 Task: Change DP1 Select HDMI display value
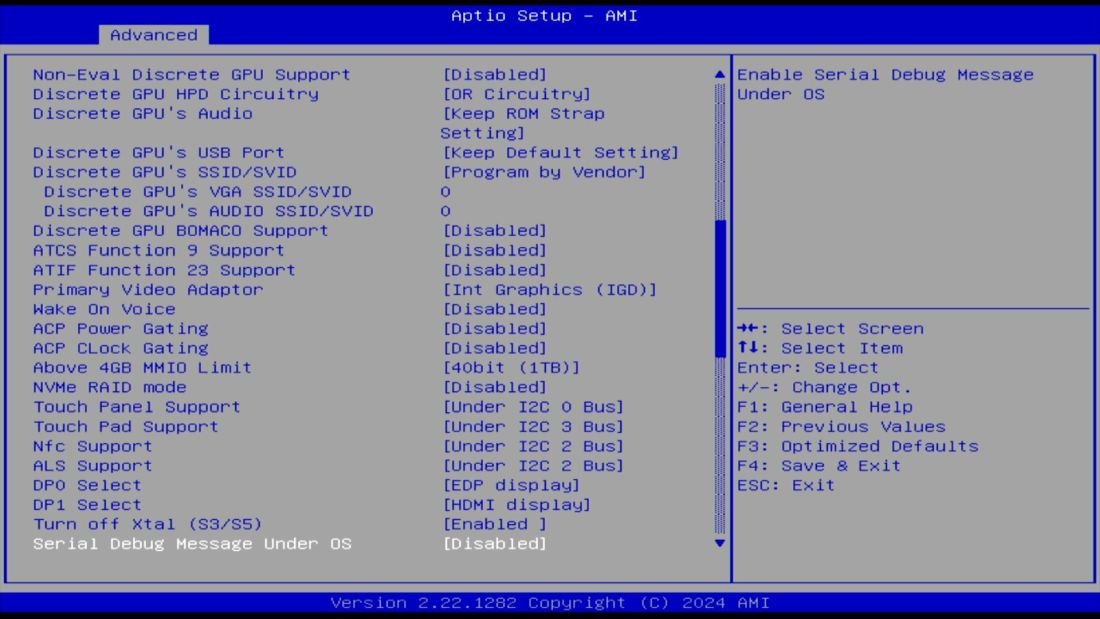516,505
